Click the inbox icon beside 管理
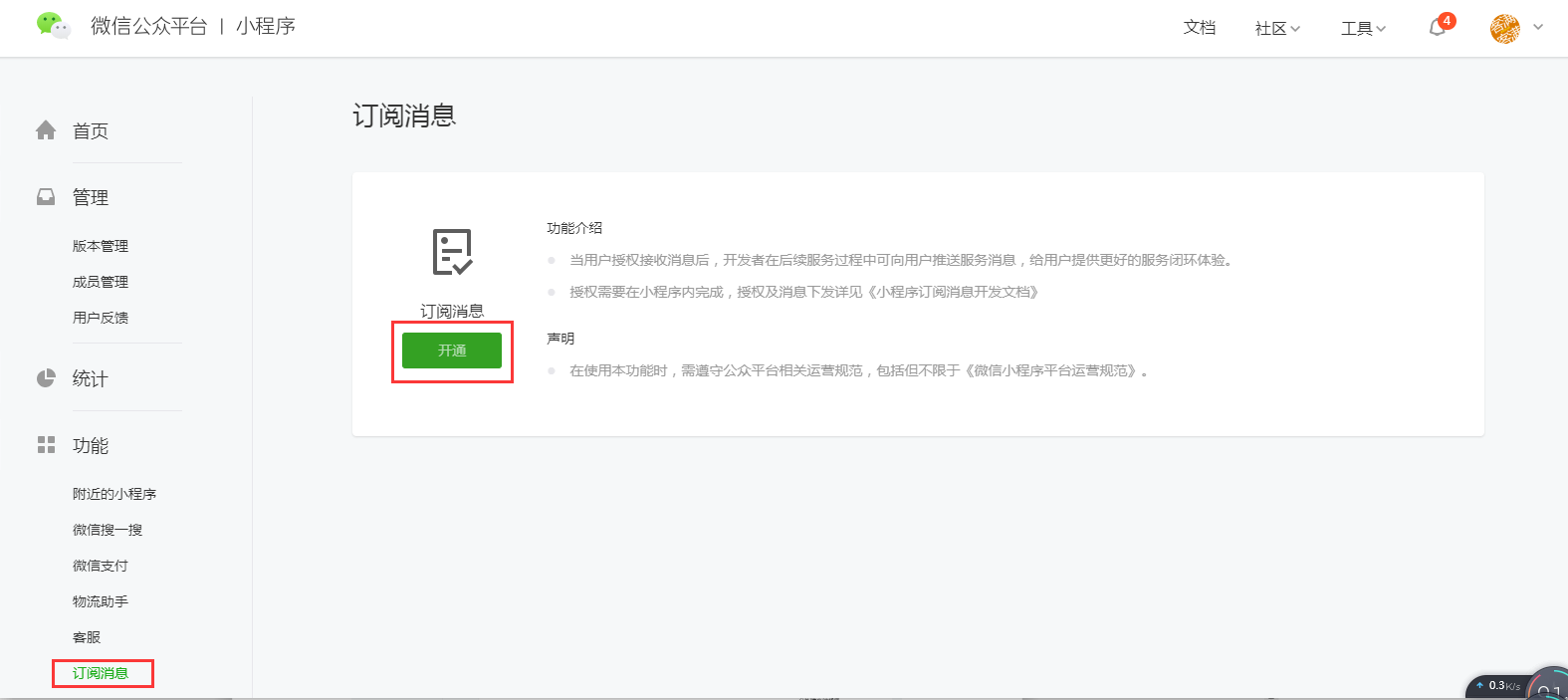Image resolution: width=1568 pixels, height=700 pixels. coord(46,197)
